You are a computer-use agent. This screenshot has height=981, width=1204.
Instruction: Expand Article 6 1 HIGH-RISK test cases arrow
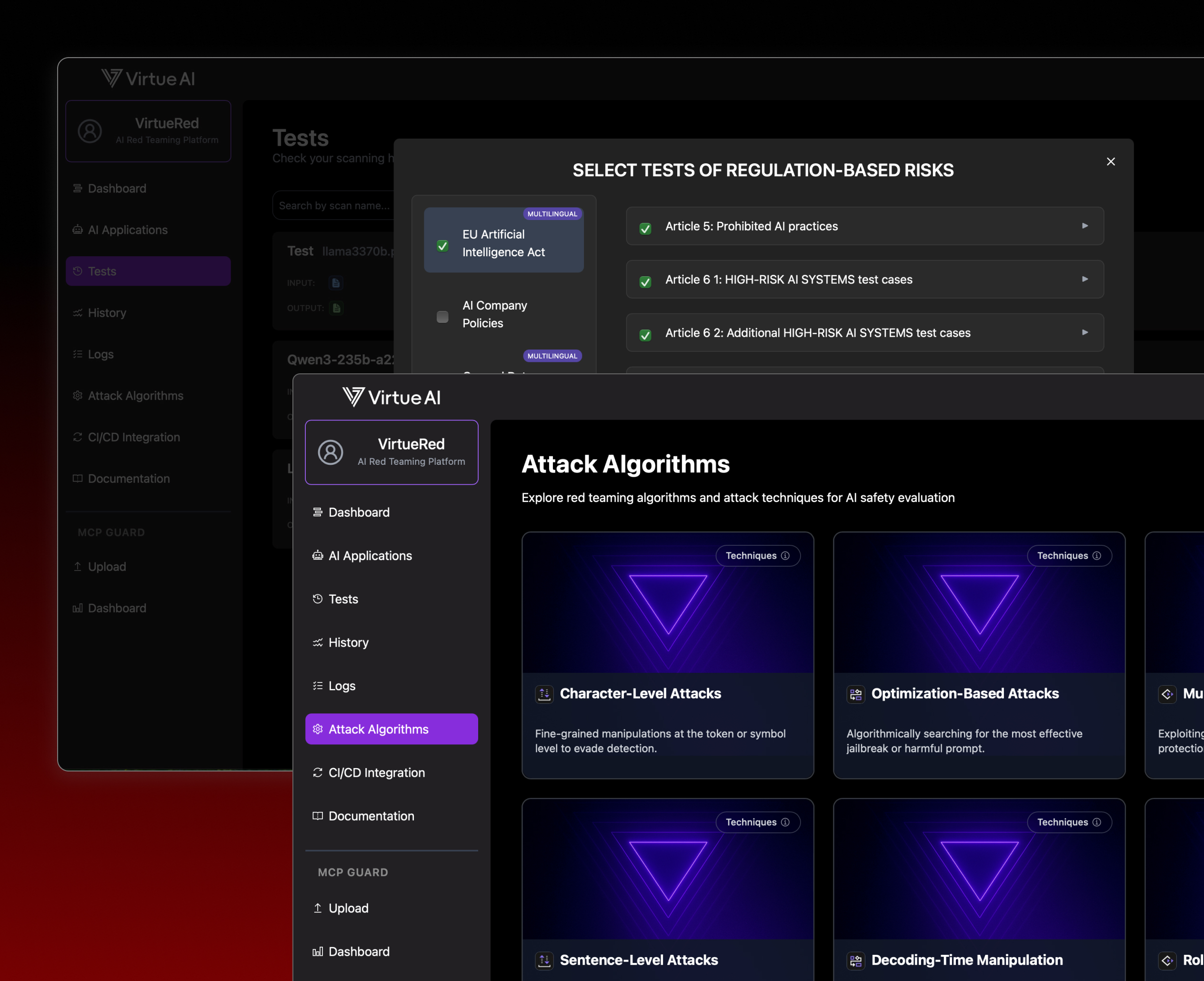(1084, 279)
